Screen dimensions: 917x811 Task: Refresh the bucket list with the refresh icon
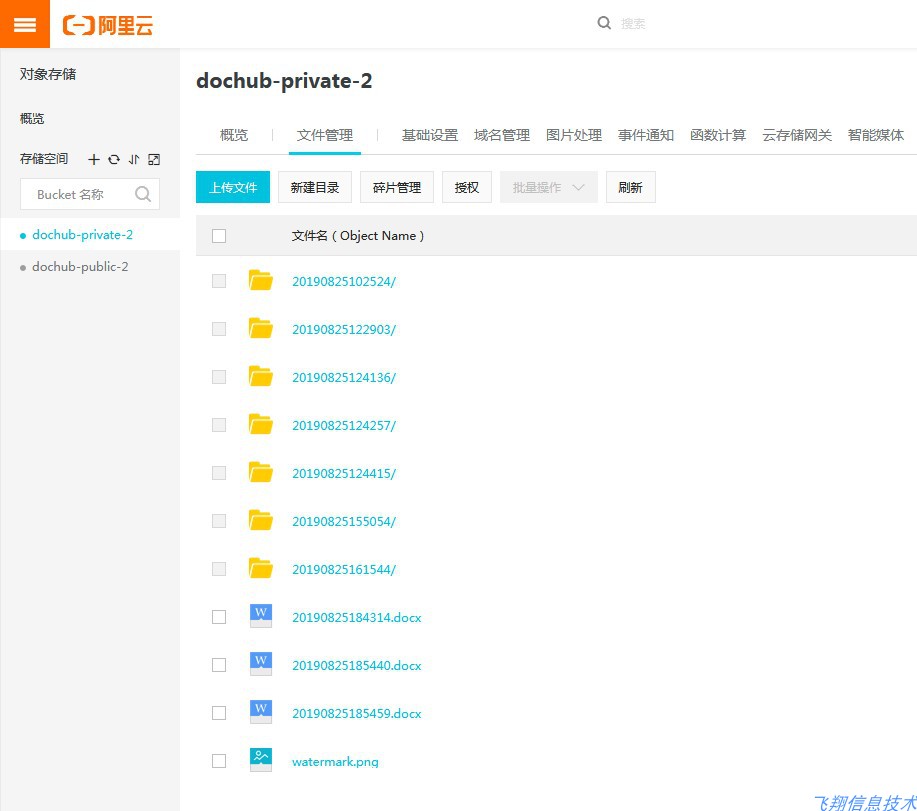coord(113,159)
